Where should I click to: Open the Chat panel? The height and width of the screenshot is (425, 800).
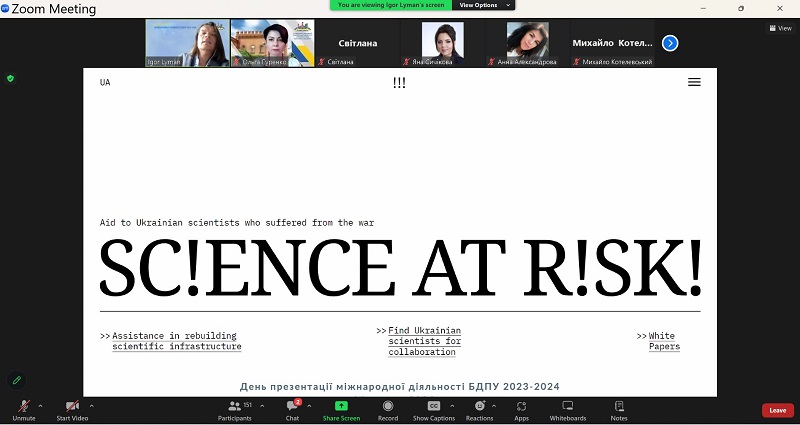pos(292,408)
